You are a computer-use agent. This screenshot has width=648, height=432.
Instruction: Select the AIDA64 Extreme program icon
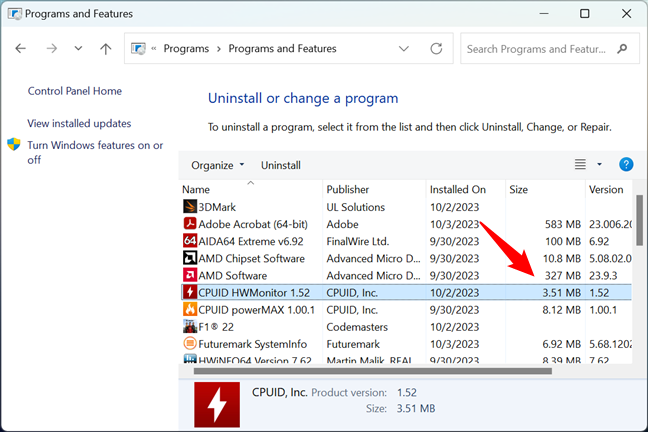click(190, 241)
